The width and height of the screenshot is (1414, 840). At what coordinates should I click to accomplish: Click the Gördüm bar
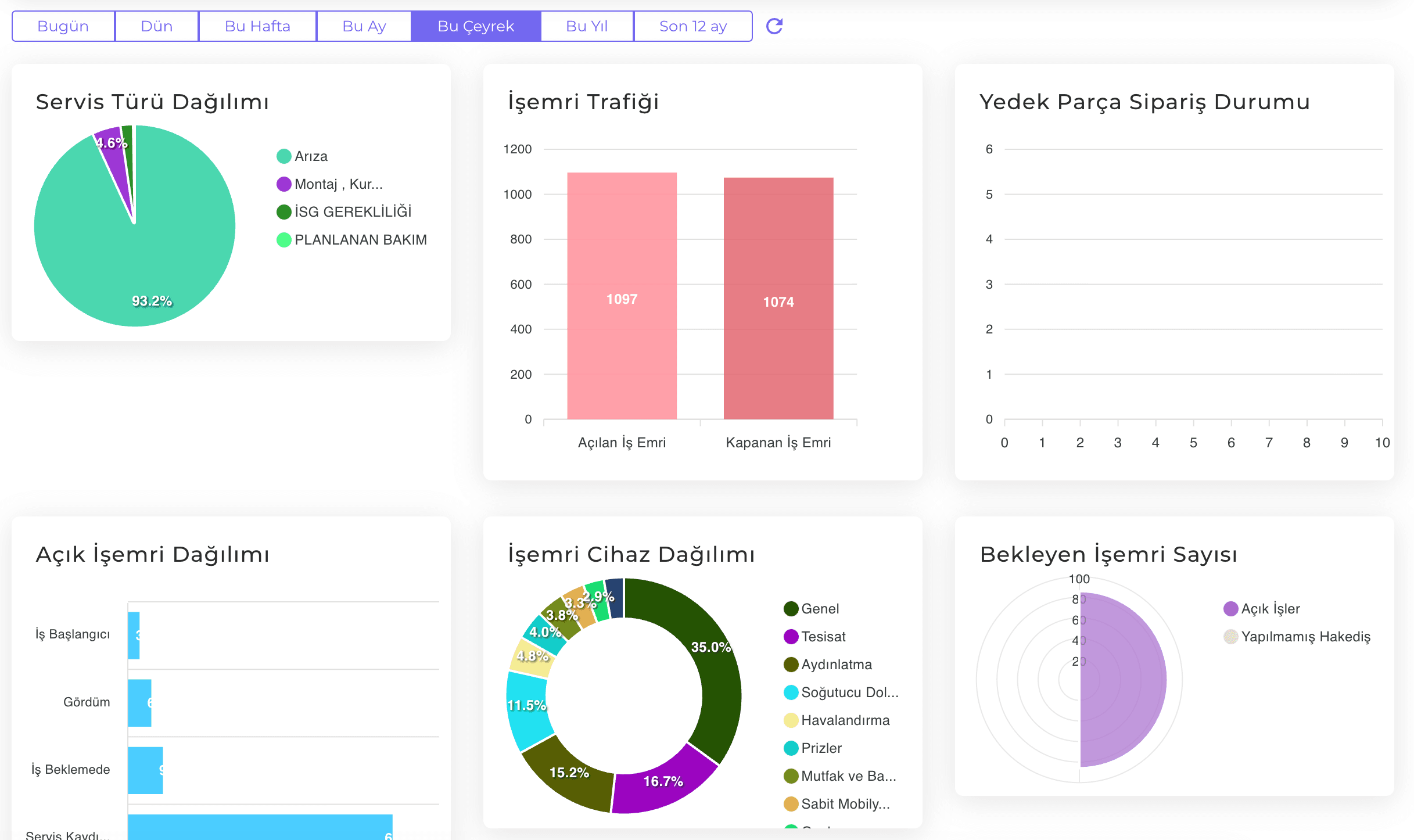(139, 702)
